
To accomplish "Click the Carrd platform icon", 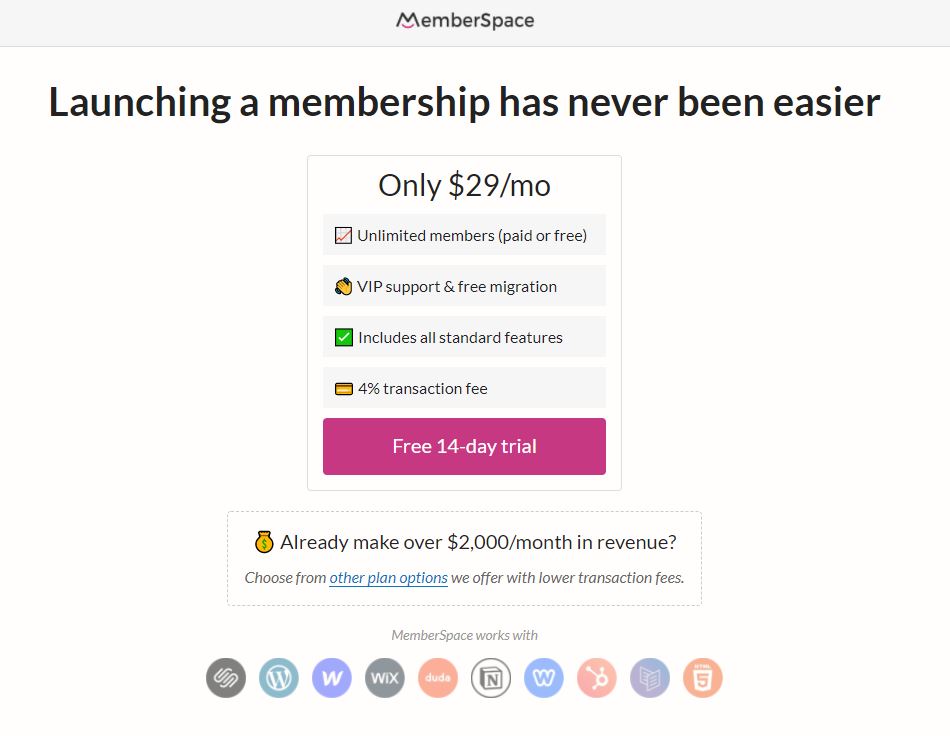I will click(649, 678).
